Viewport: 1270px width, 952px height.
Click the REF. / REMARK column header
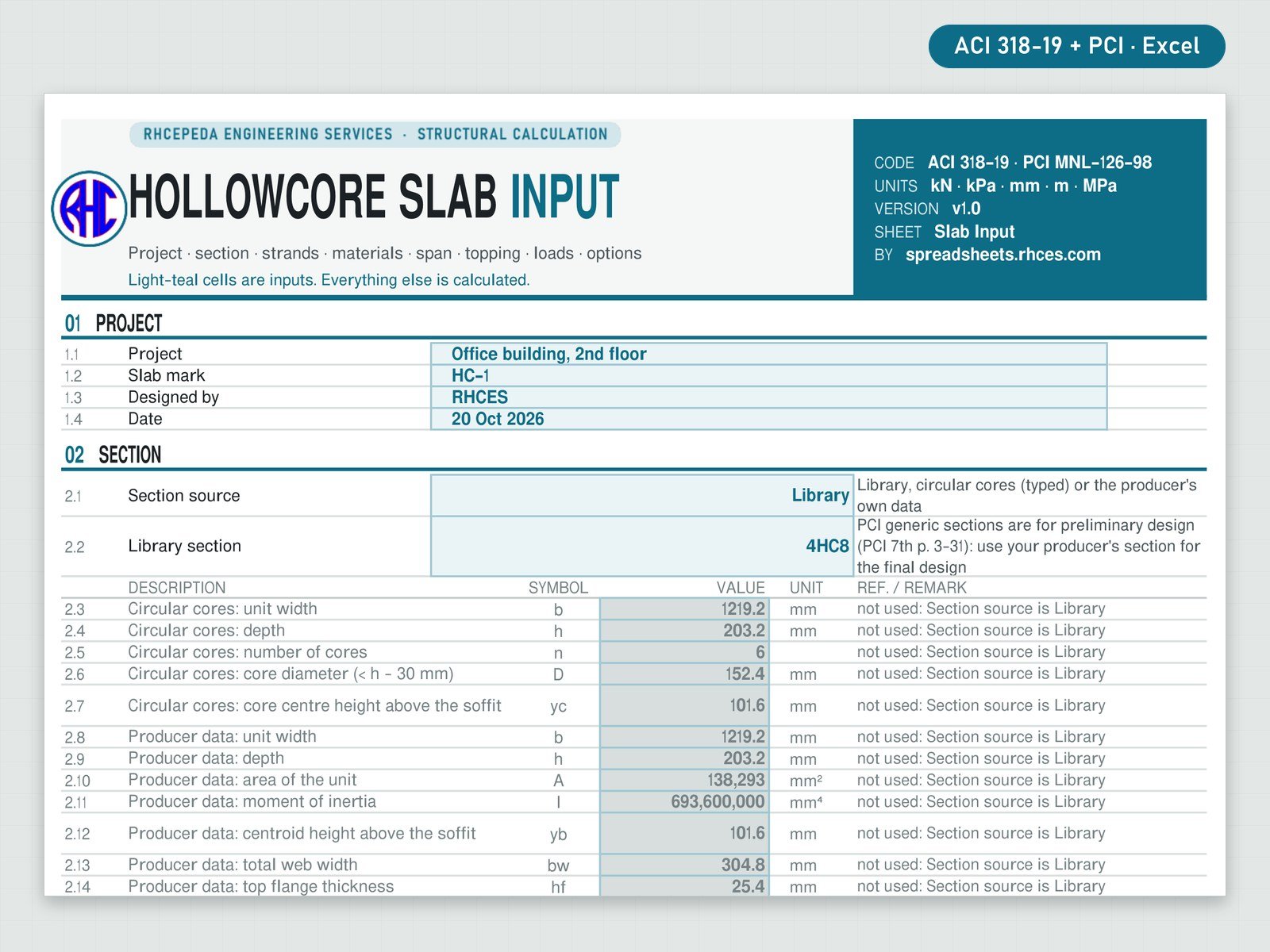coord(911,588)
